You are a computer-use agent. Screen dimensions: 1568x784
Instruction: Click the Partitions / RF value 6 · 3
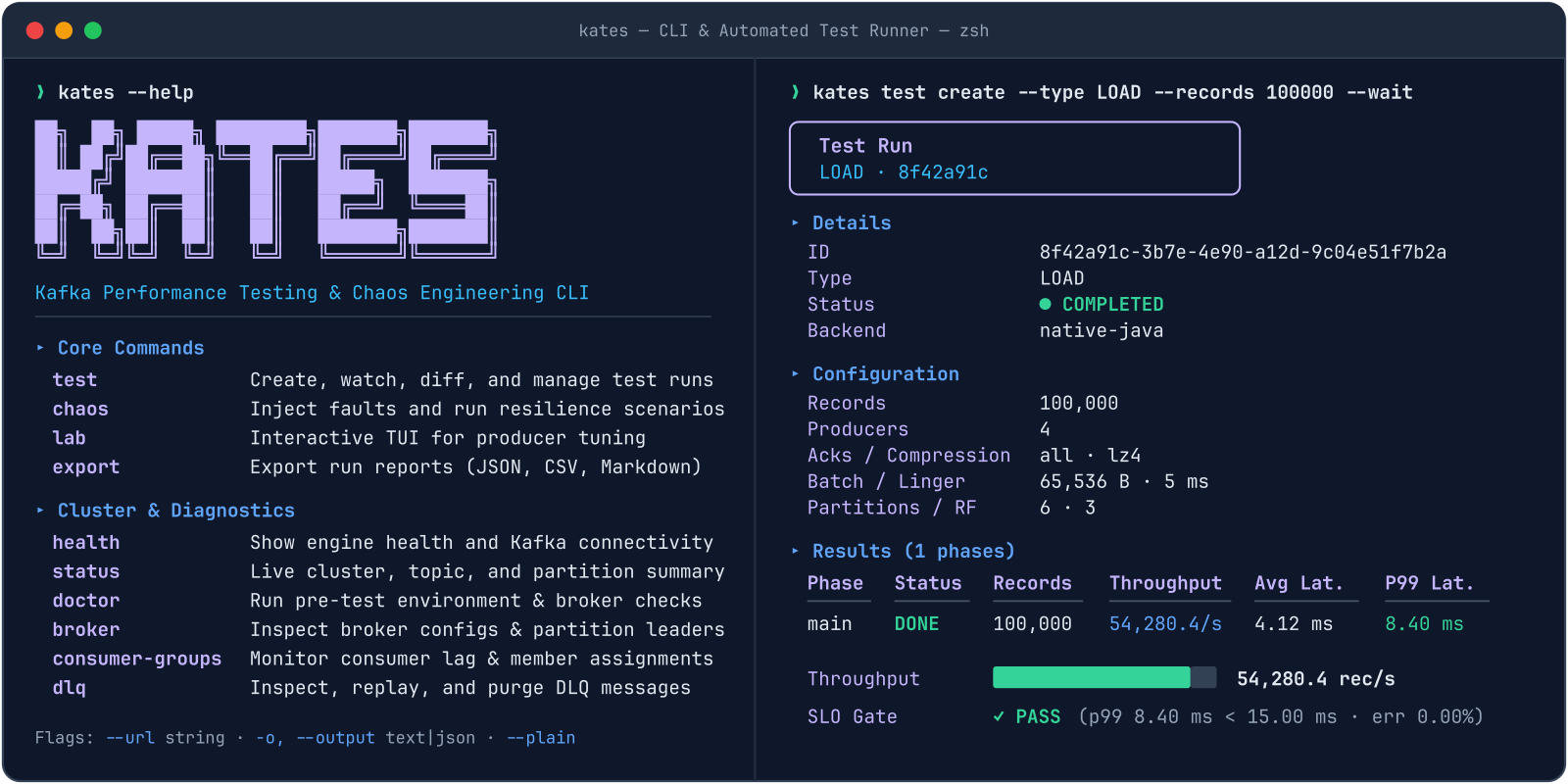(1067, 508)
